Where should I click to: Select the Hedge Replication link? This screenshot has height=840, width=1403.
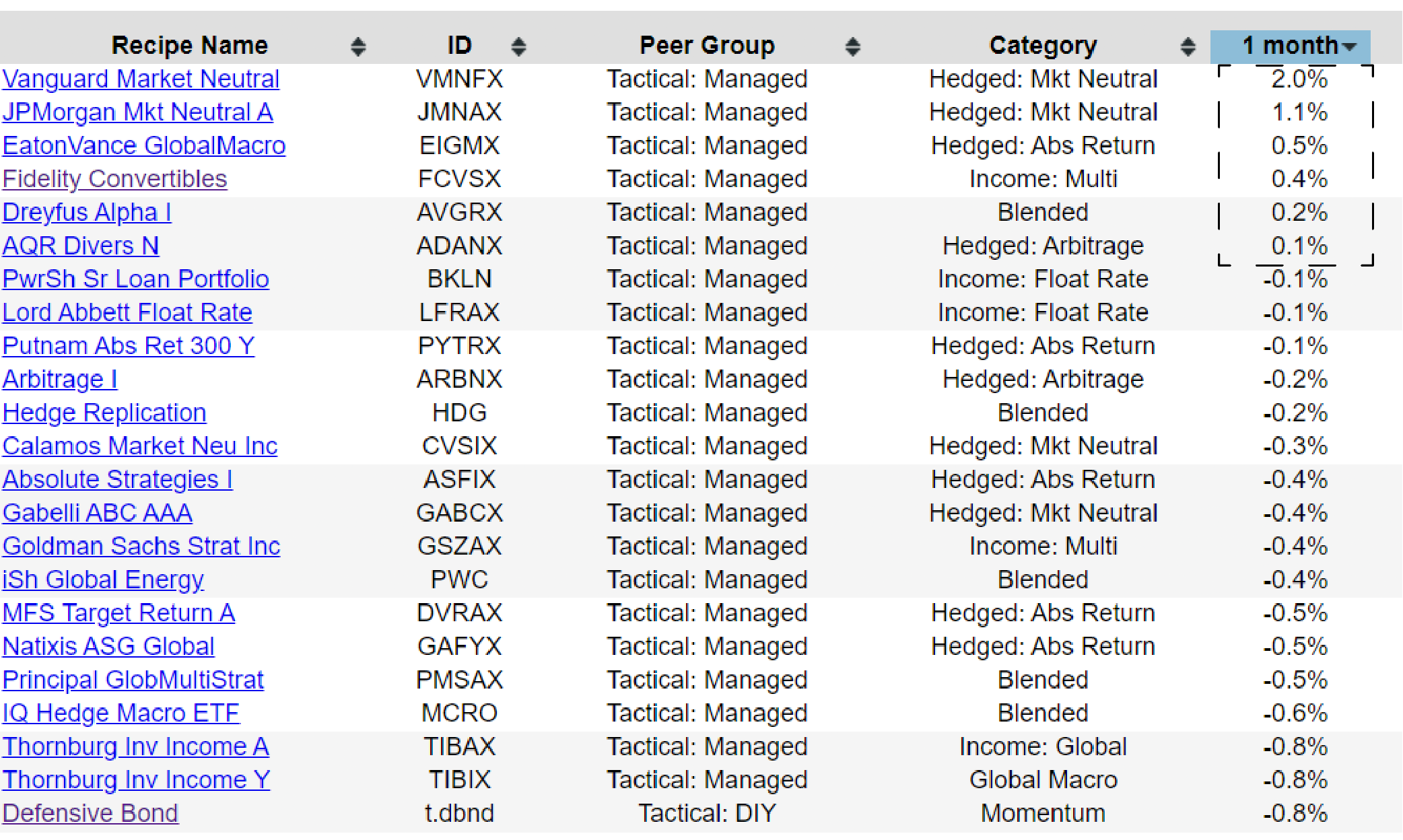(104, 413)
